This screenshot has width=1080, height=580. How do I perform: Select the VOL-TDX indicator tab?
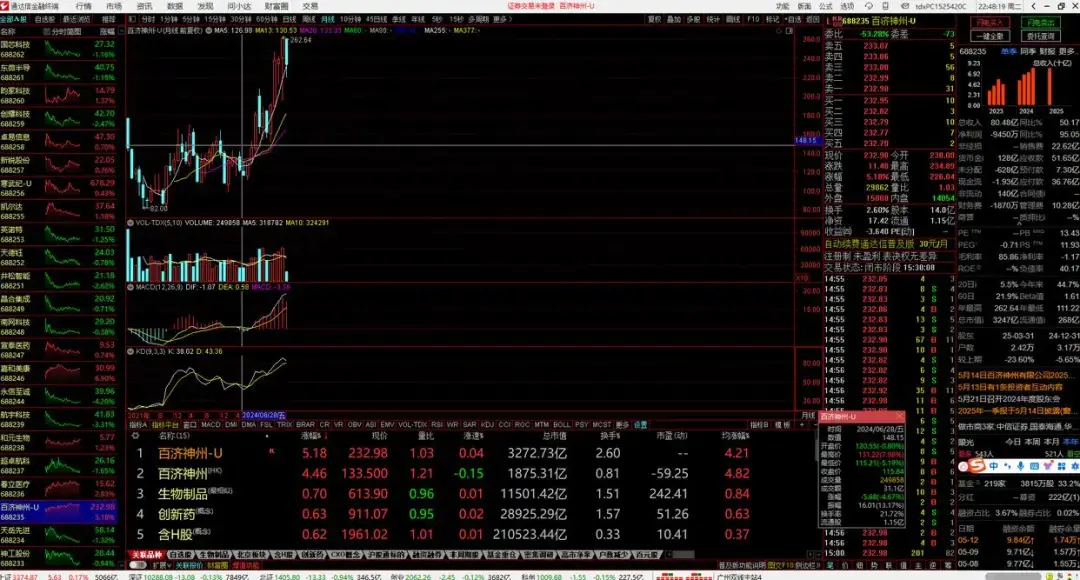click(x=412, y=424)
